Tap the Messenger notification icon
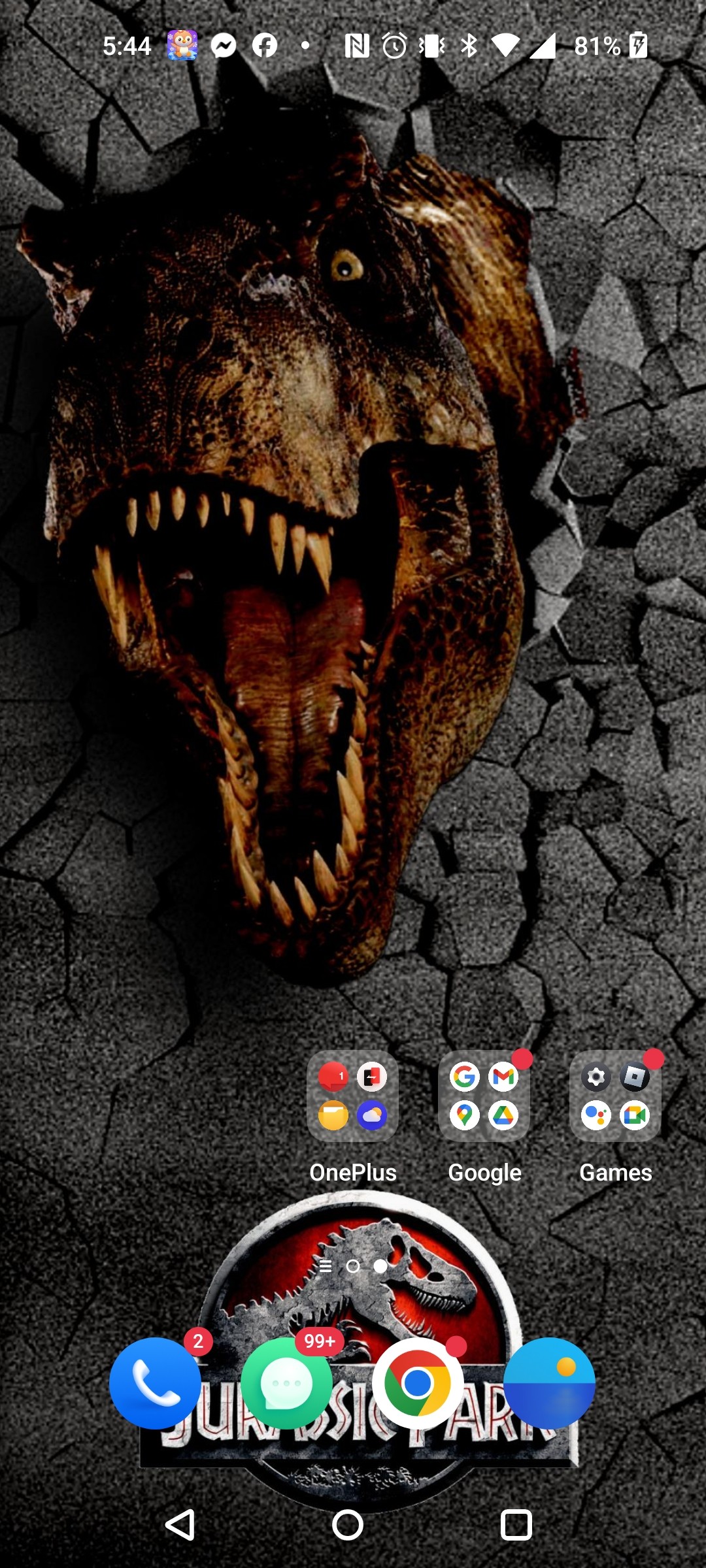The height and width of the screenshot is (1568, 706). tap(224, 46)
